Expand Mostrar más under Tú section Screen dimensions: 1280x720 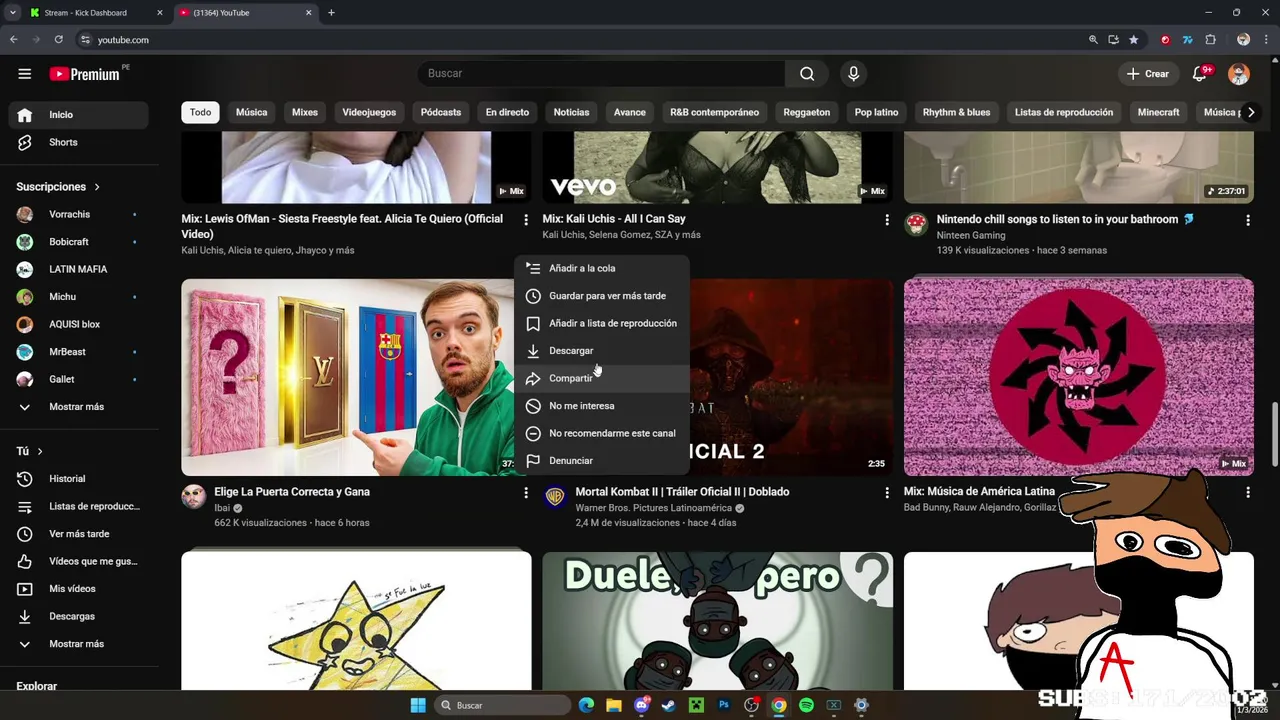pyautogui.click(x=78, y=644)
